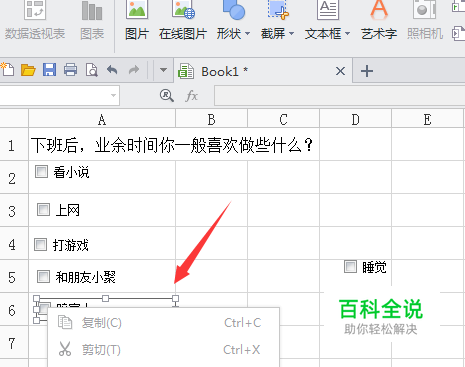Click the magnifier icon beside formula bar
This screenshot has width=465, height=367.
167,96
